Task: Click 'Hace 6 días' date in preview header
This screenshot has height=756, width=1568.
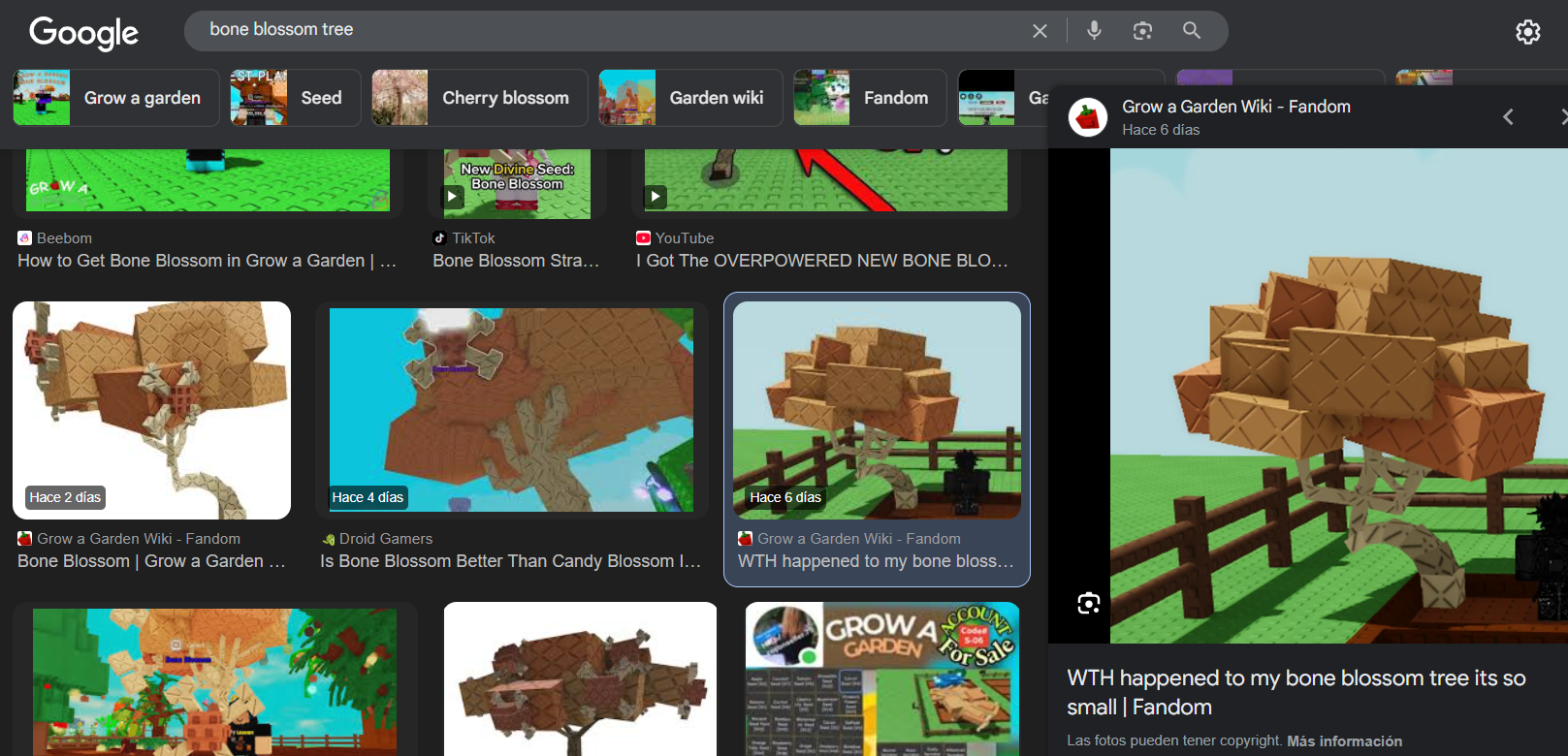Action: click(1161, 130)
